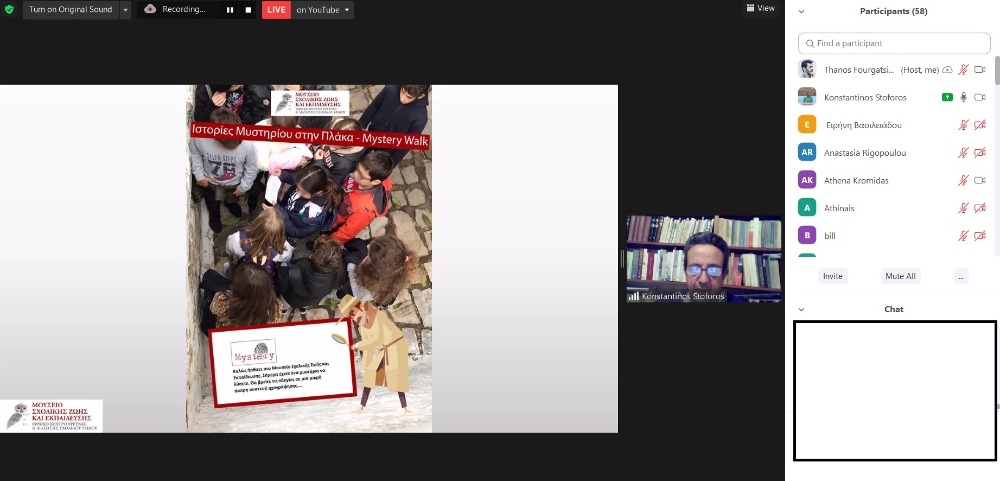Screen dimensions: 1000x481
Task: Collapse the Chat panel chevron
Action: [801, 310]
